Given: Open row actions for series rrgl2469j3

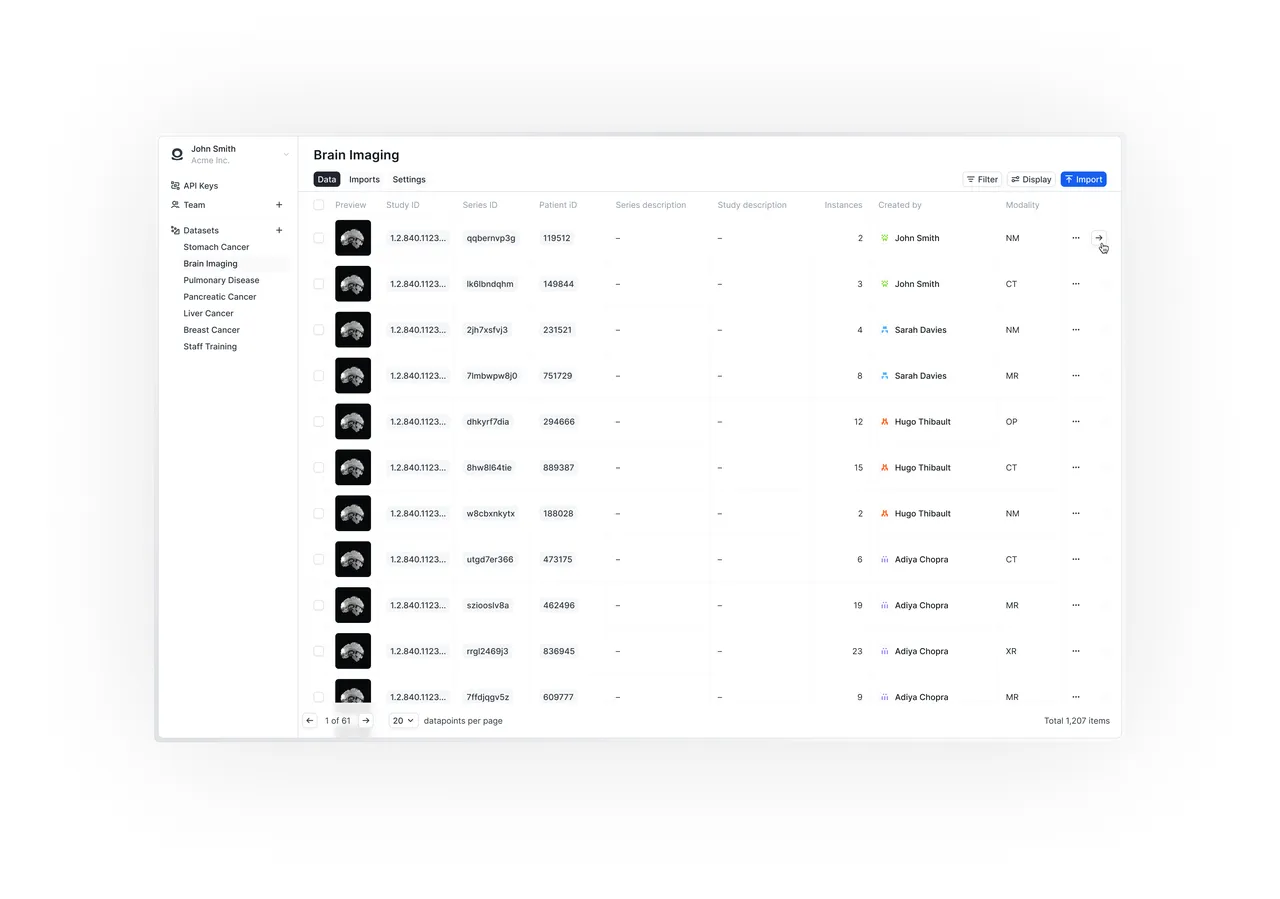Looking at the screenshot, I should point(1076,652).
